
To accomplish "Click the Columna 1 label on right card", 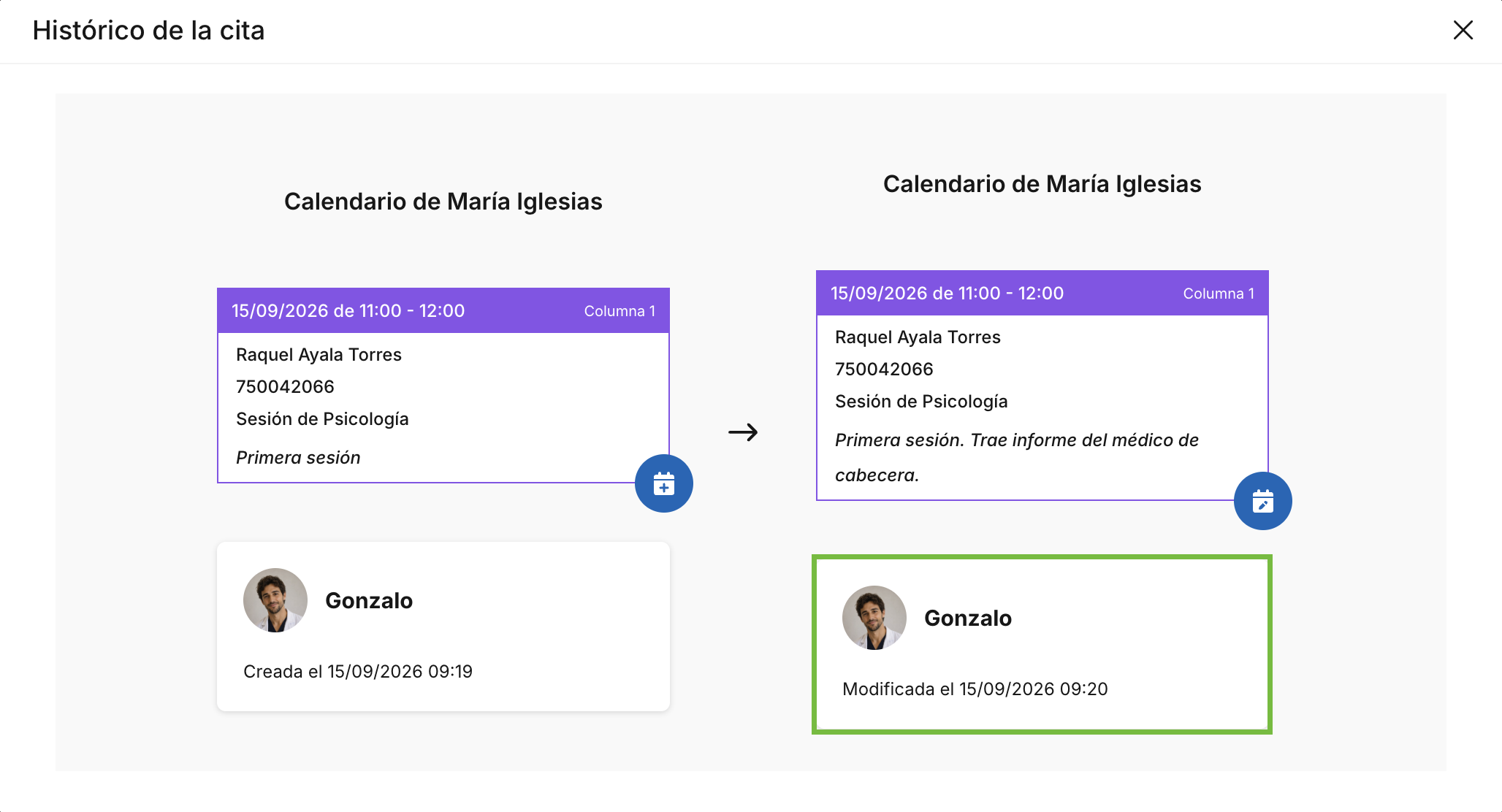I will pos(1219,294).
